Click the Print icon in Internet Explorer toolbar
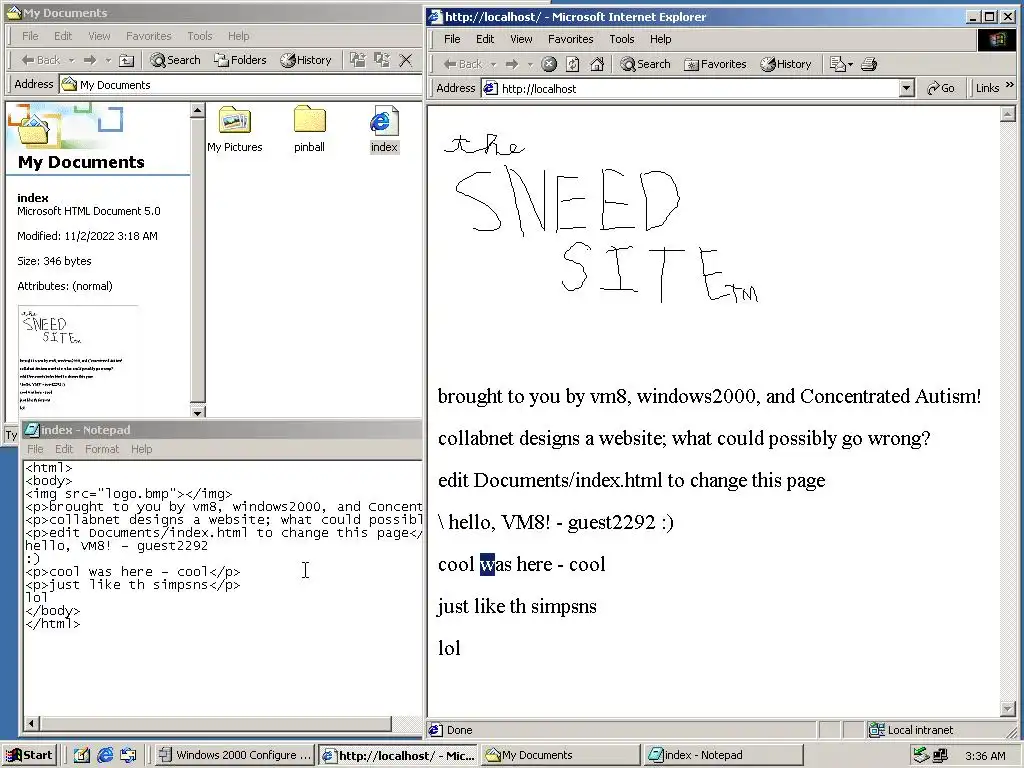The height and width of the screenshot is (768, 1024). [x=869, y=64]
